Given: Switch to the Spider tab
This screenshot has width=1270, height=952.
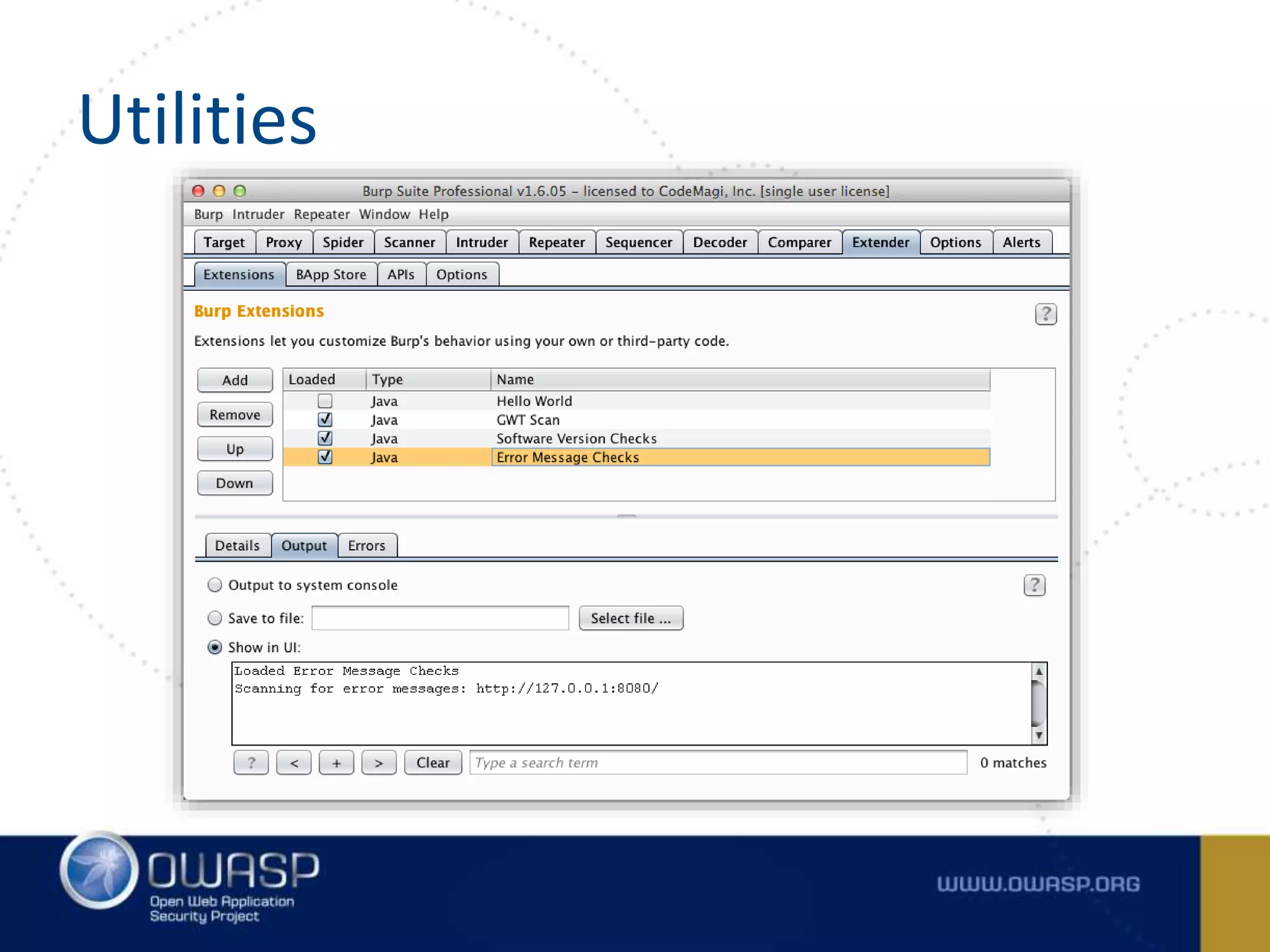Looking at the screenshot, I should click(343, 242).
